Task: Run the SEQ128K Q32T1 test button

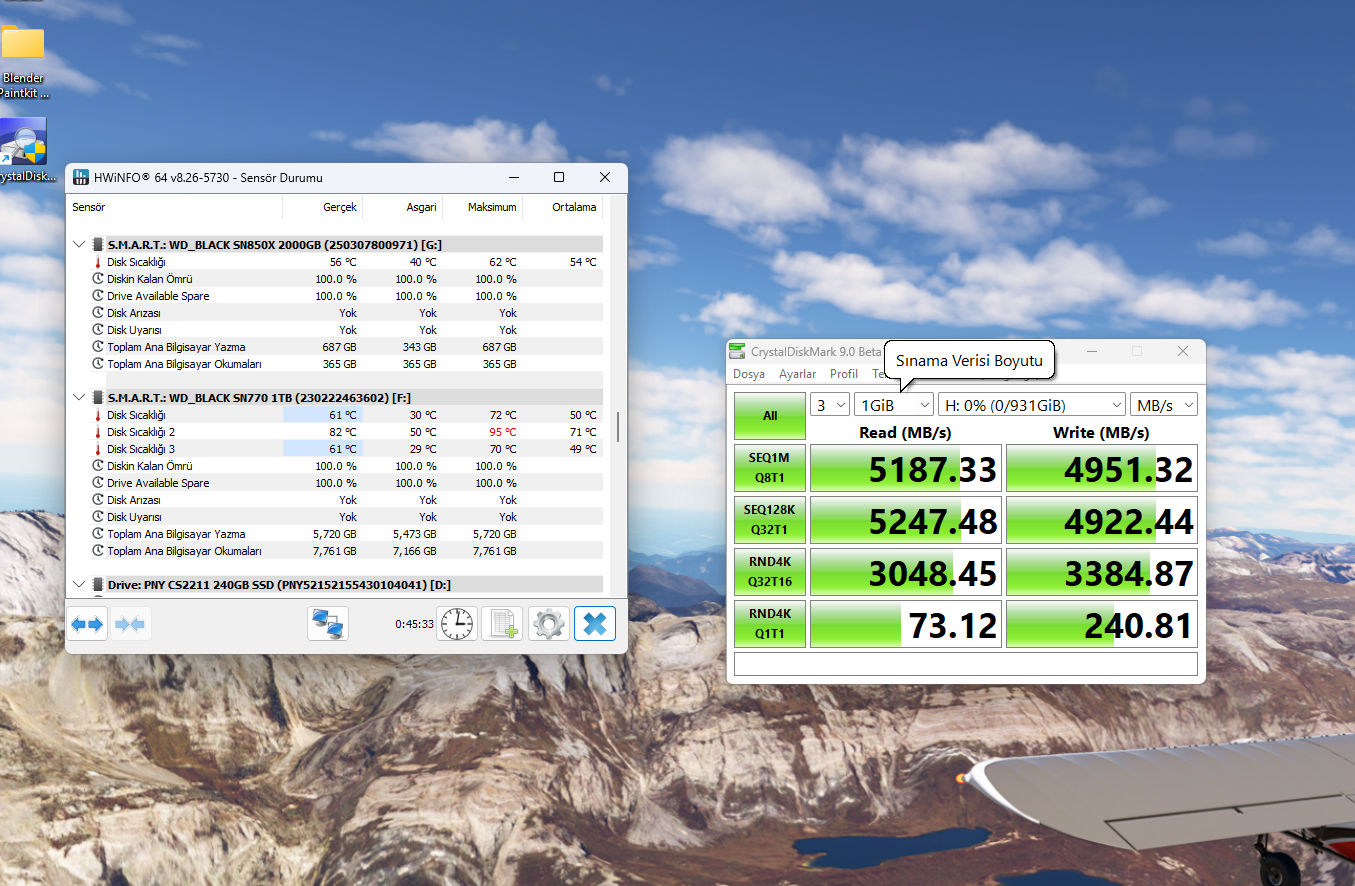Action: coord(770,520)
